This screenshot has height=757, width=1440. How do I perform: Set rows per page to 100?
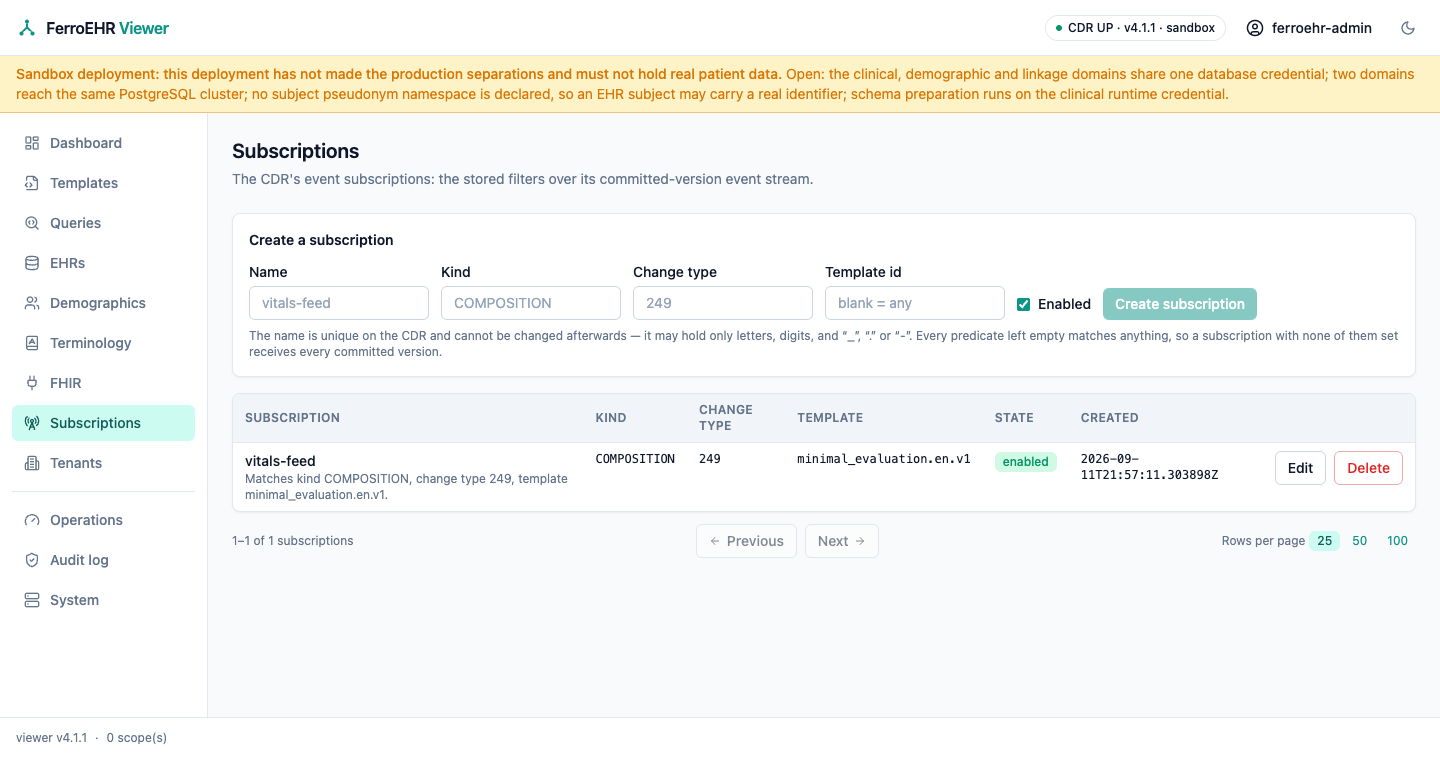pyautogui.click(x=1397, y=541)
